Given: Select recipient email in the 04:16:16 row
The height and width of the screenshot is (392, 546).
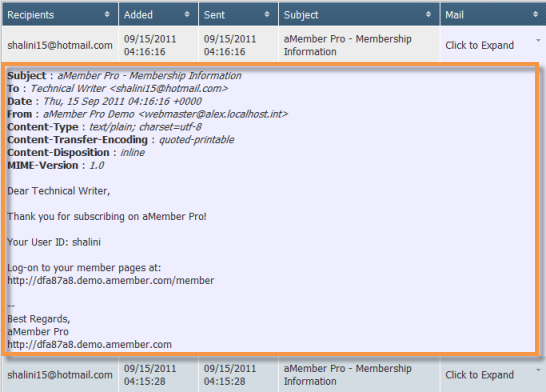Looking at the screenshot, I should click(x=60, y=45).
